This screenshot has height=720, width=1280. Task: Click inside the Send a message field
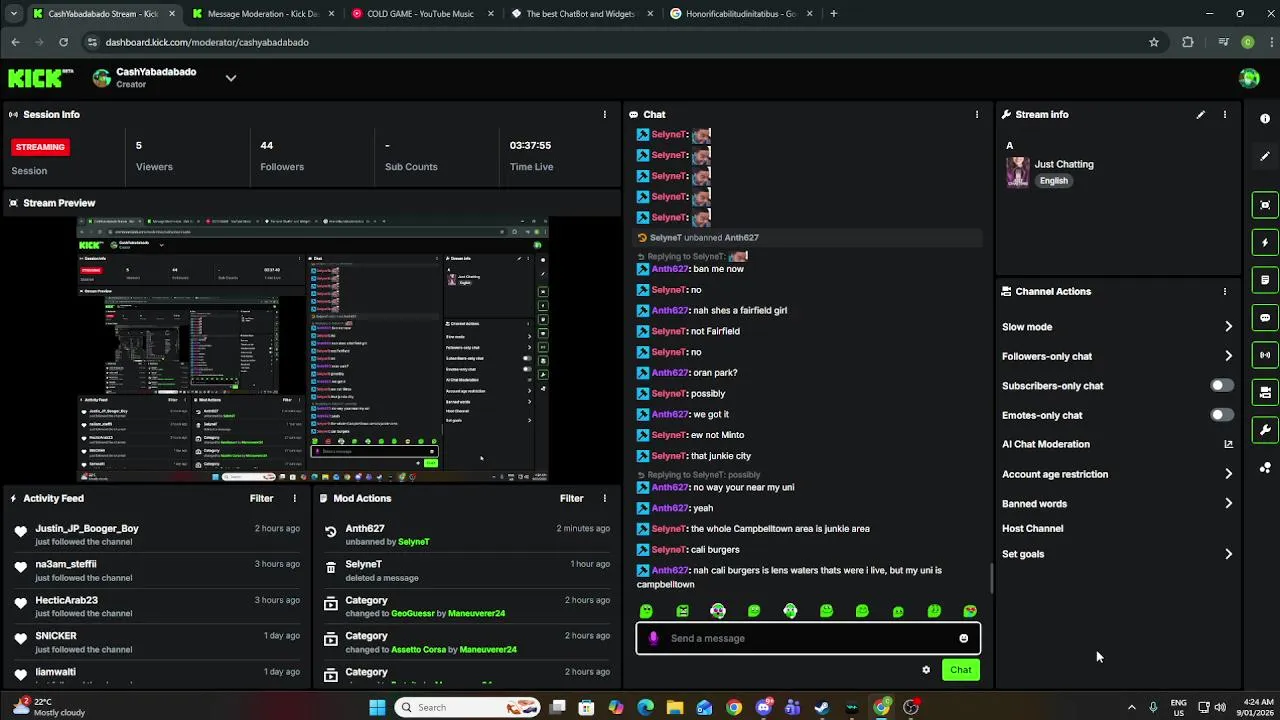point(808,638)
